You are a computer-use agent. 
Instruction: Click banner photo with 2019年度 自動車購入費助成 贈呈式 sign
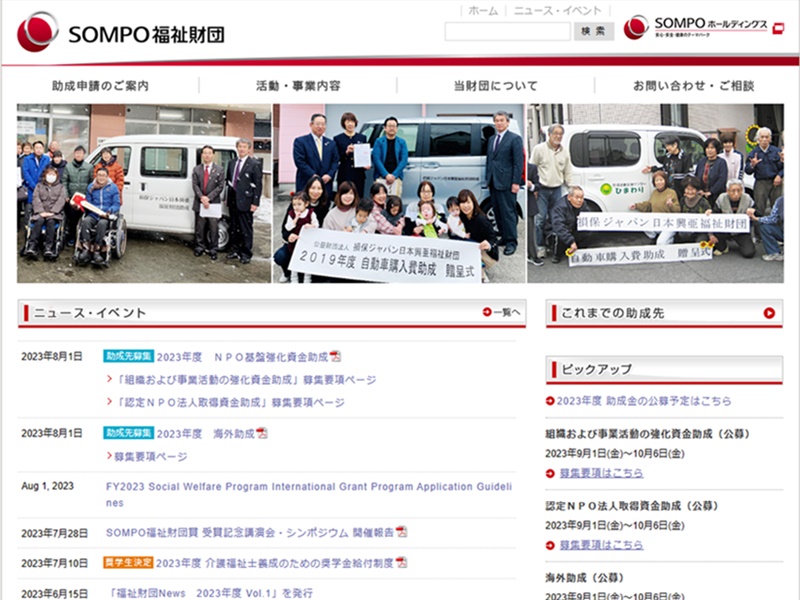click(399, 193)
